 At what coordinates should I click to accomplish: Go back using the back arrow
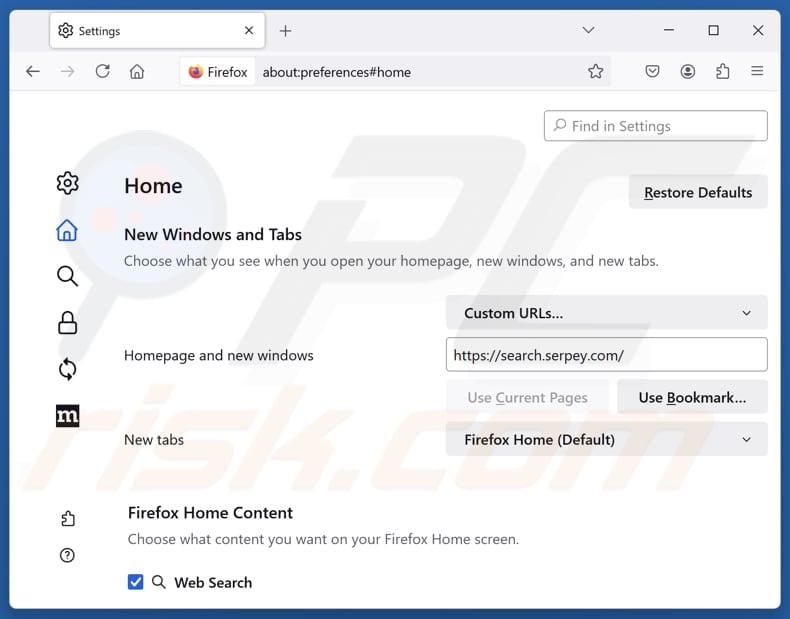[x=33, y=72]
